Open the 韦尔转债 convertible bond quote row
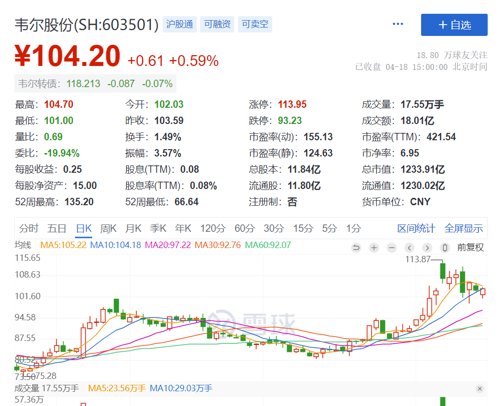This screenshot has height=406, width=500. 95,83
